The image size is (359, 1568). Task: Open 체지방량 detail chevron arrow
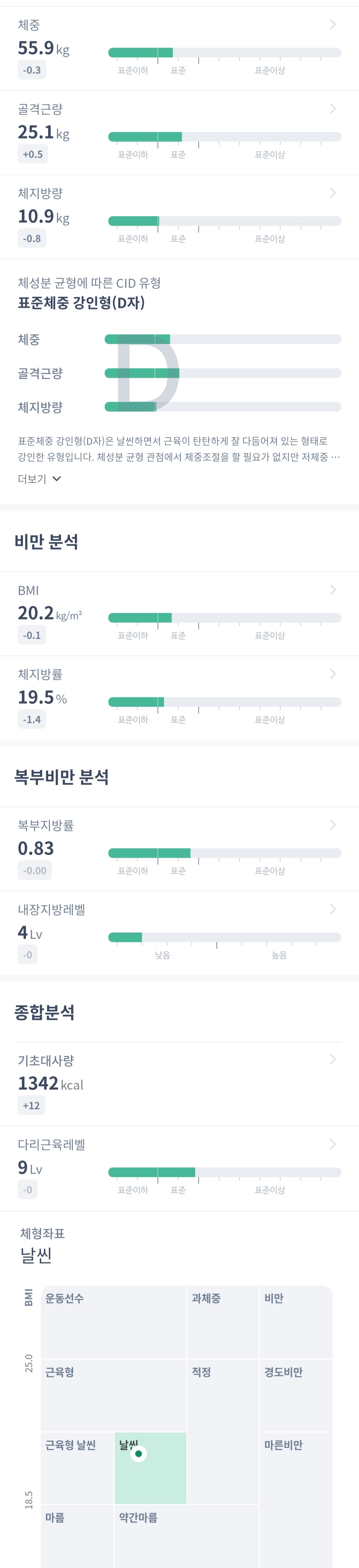point(332,193)
